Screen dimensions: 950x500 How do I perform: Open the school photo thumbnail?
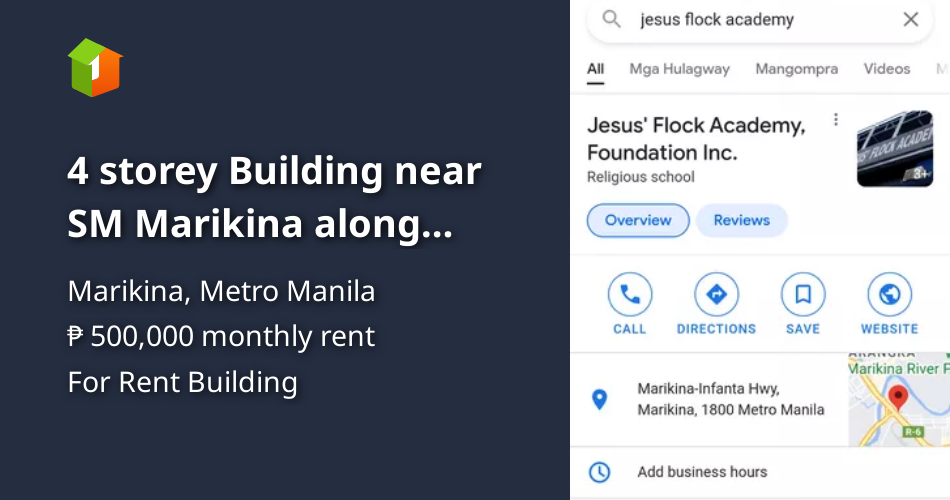coord(894,149)
